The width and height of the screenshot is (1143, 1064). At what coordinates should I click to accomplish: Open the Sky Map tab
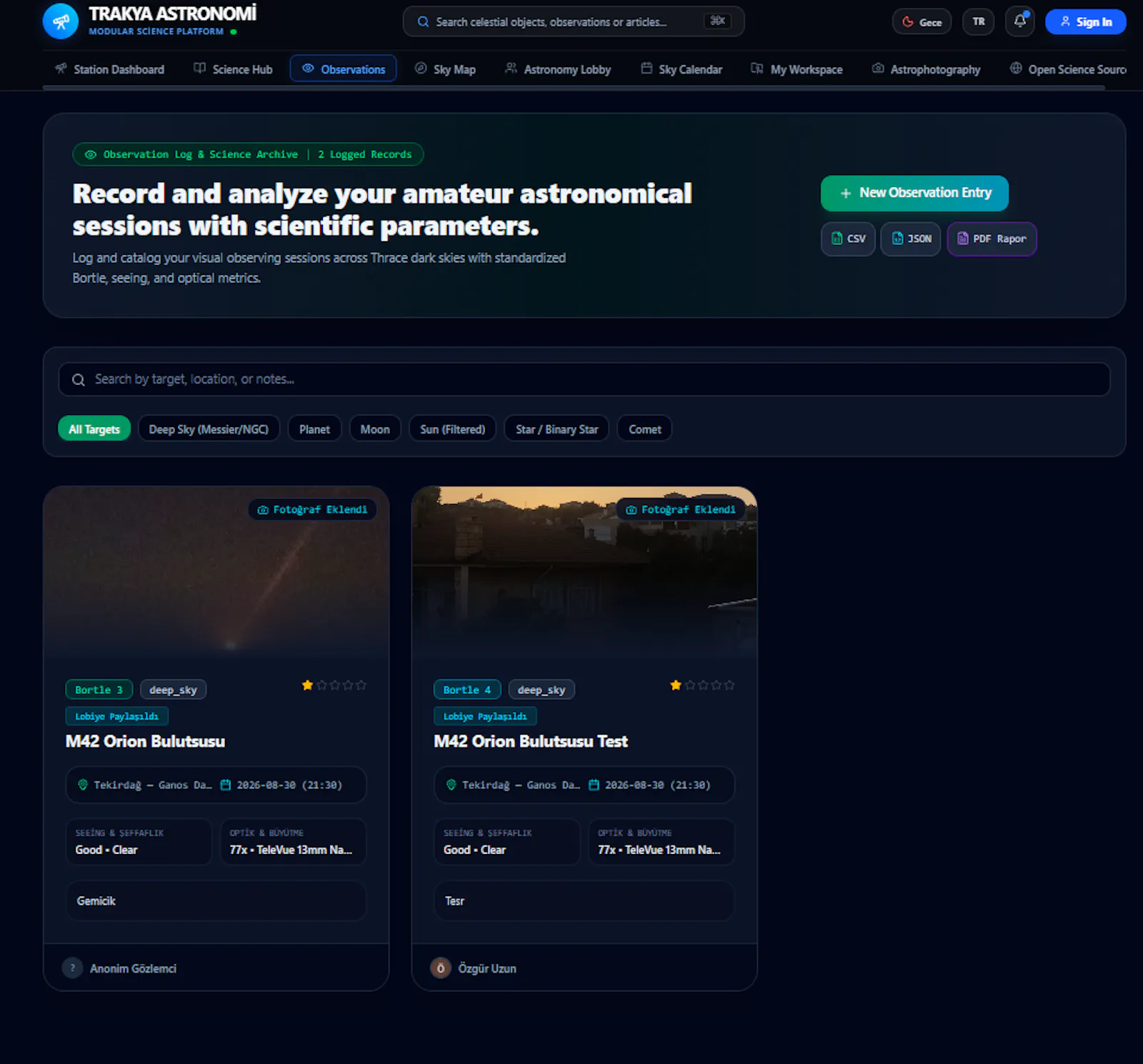tap(445, 69)
